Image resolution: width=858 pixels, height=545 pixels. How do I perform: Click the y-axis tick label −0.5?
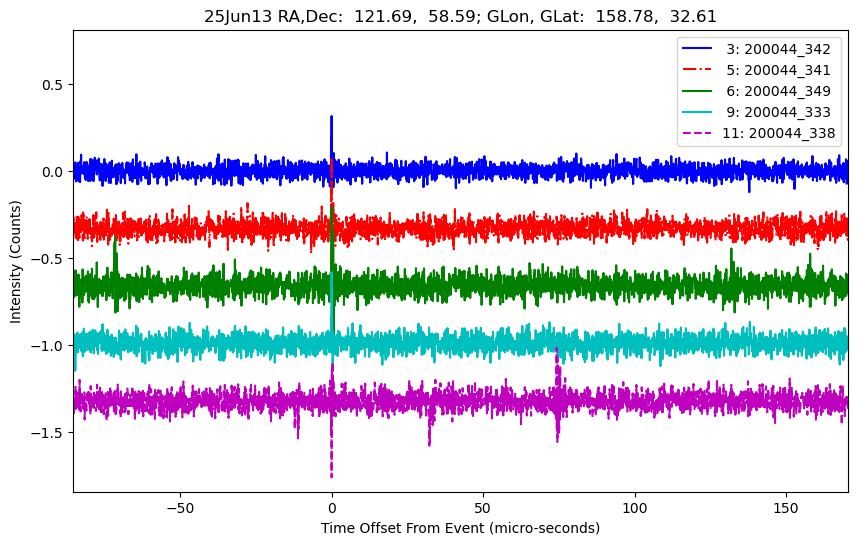click(48, 259)
